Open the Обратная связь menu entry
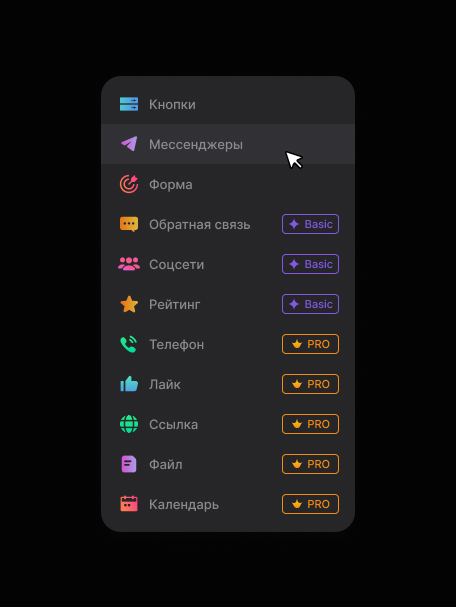The height and width of the screenshot is (607, 456). pyautogui.click(x=228, y=224)
